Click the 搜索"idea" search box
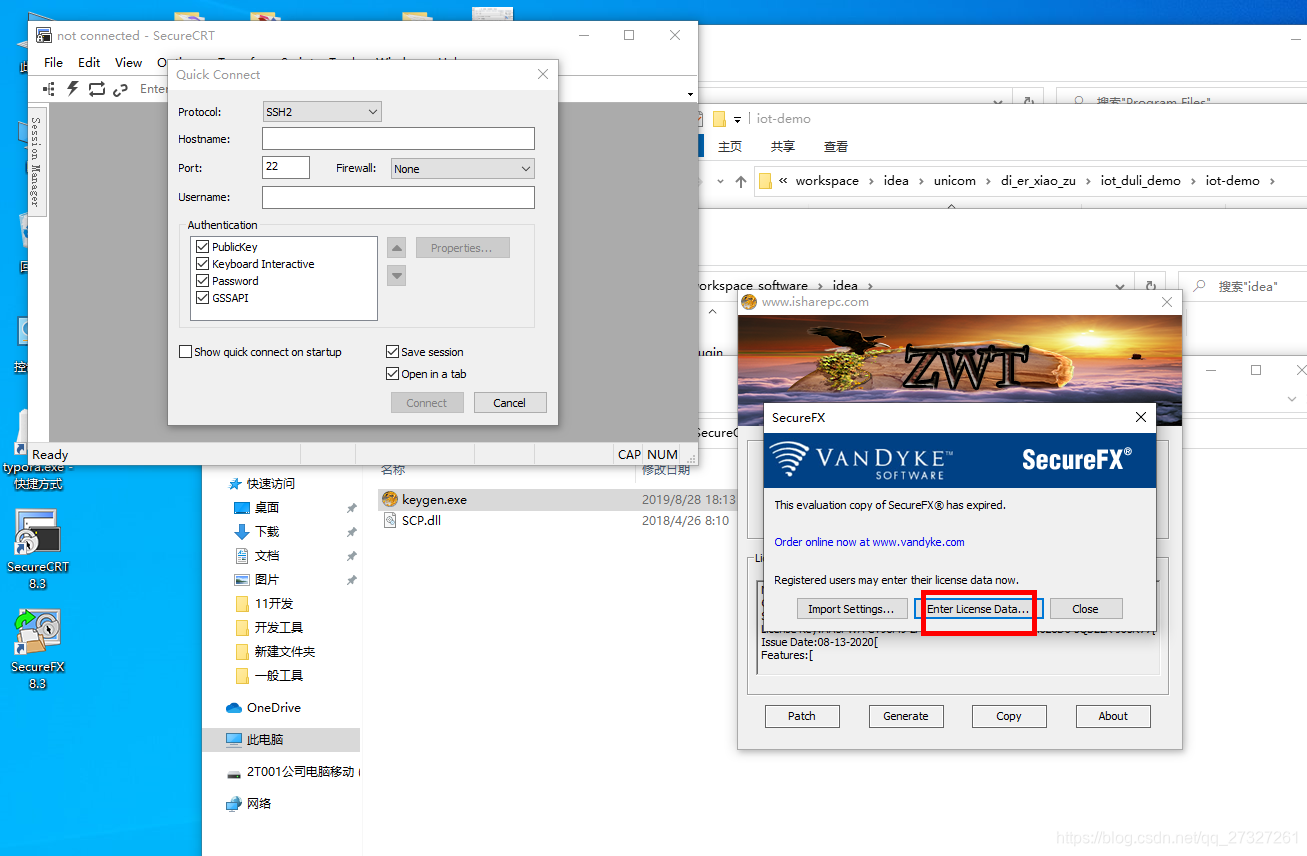 [x=1243, y=286]
